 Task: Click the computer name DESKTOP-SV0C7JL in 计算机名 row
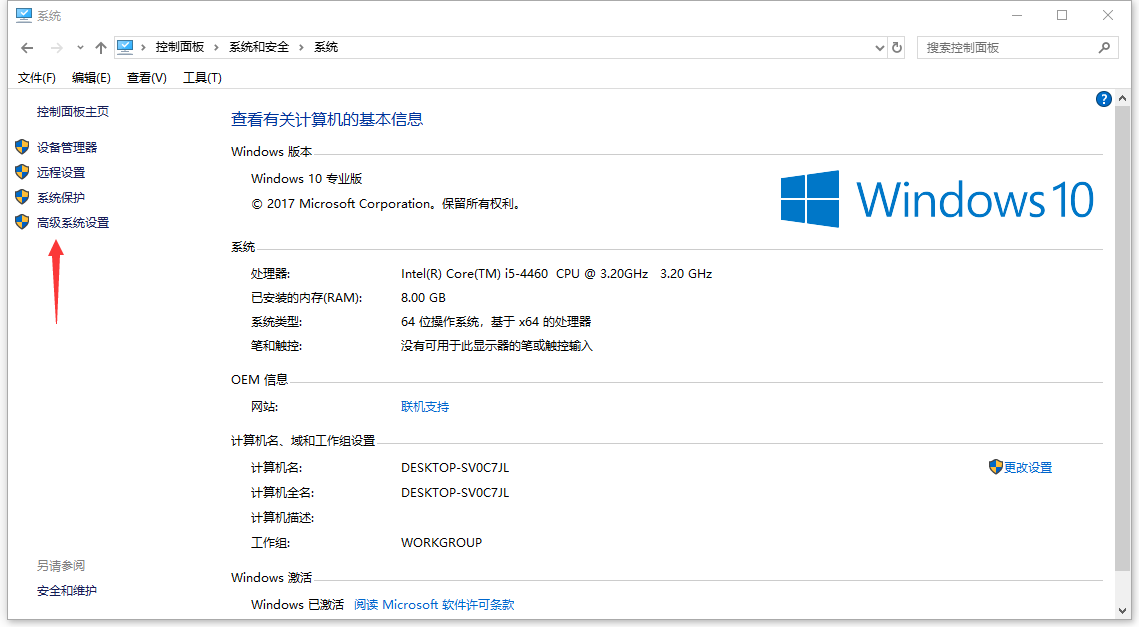[x=455, y=468]
